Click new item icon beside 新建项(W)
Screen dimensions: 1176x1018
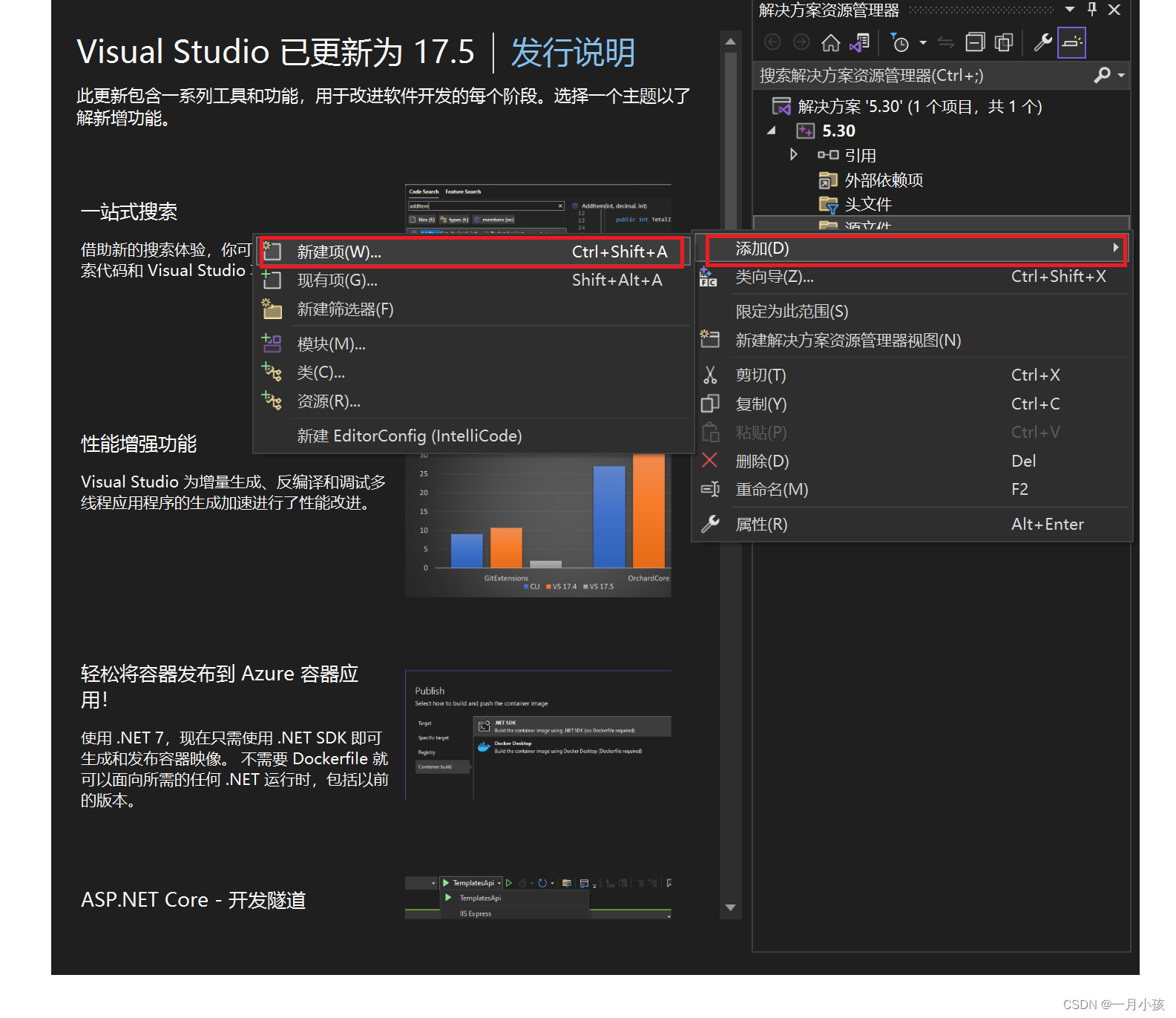pyautogui.click(x=272, y=252)
